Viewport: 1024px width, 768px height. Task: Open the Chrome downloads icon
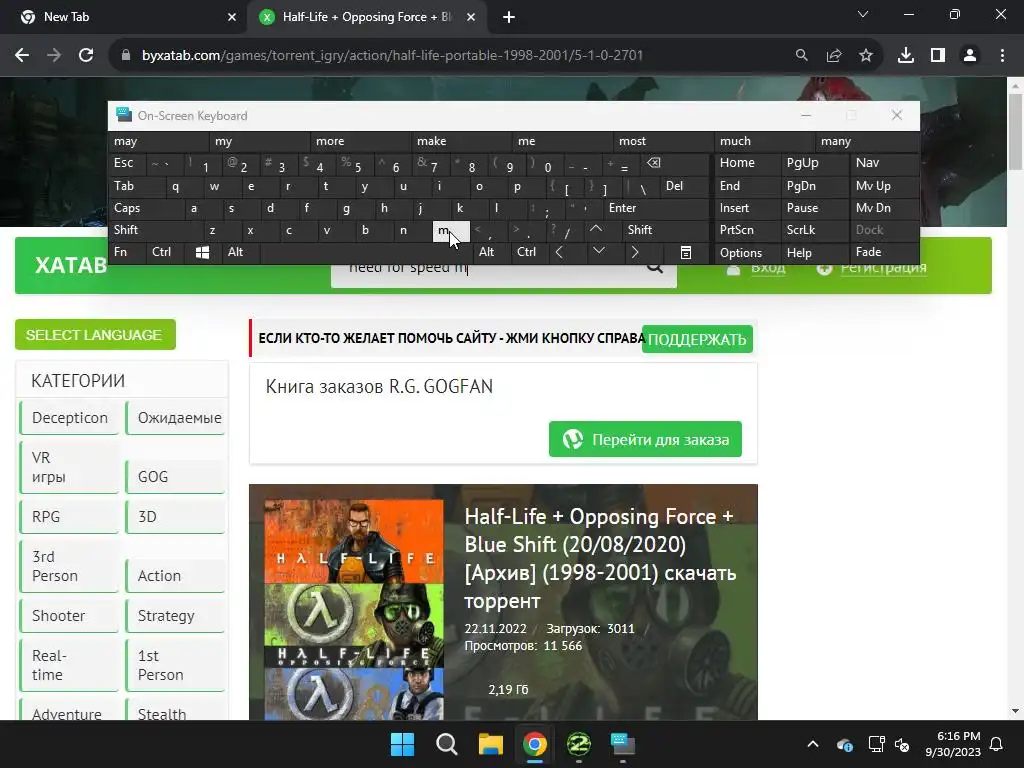click(x=906, y=56)
